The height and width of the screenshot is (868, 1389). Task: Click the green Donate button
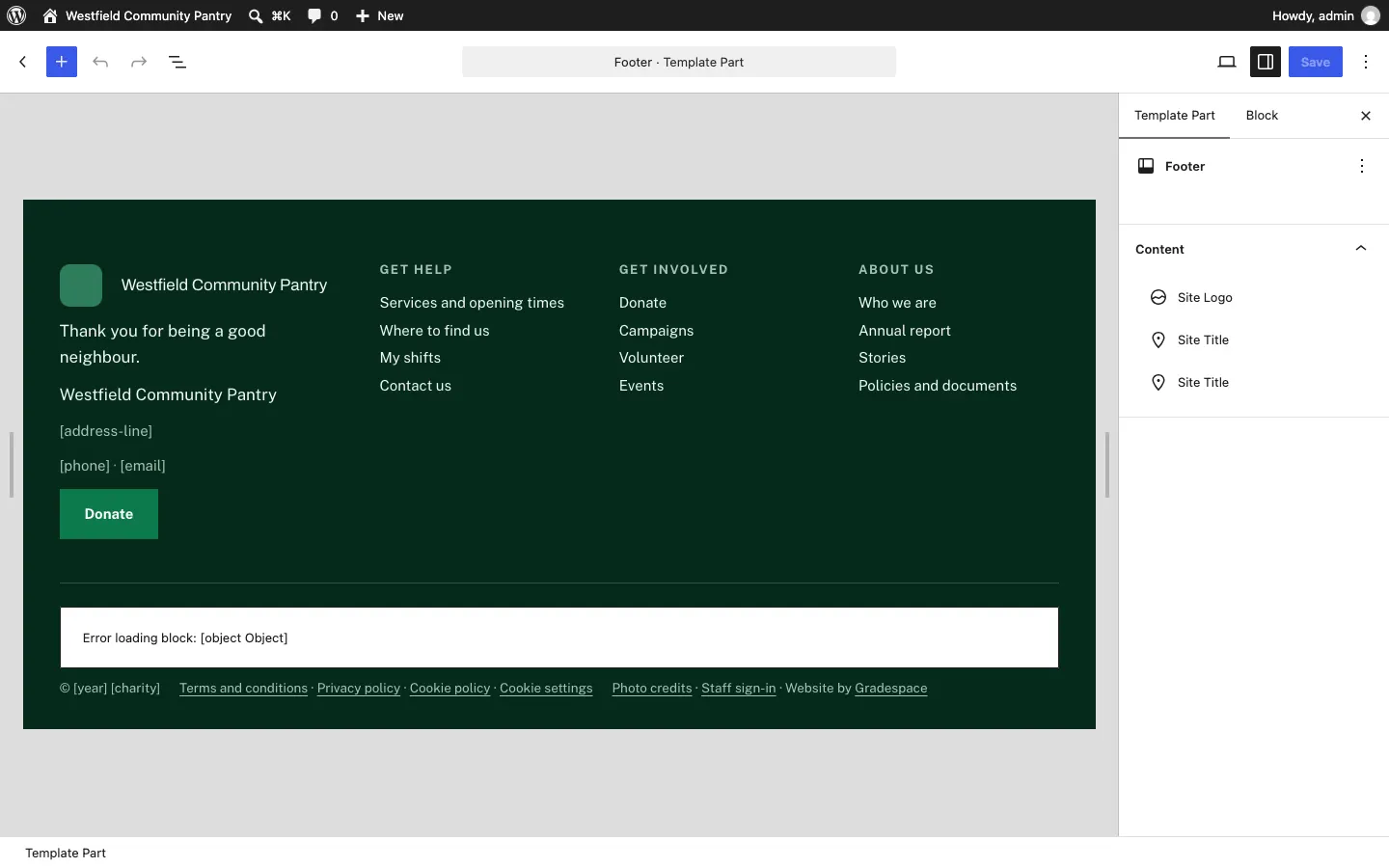coord(109,514)
